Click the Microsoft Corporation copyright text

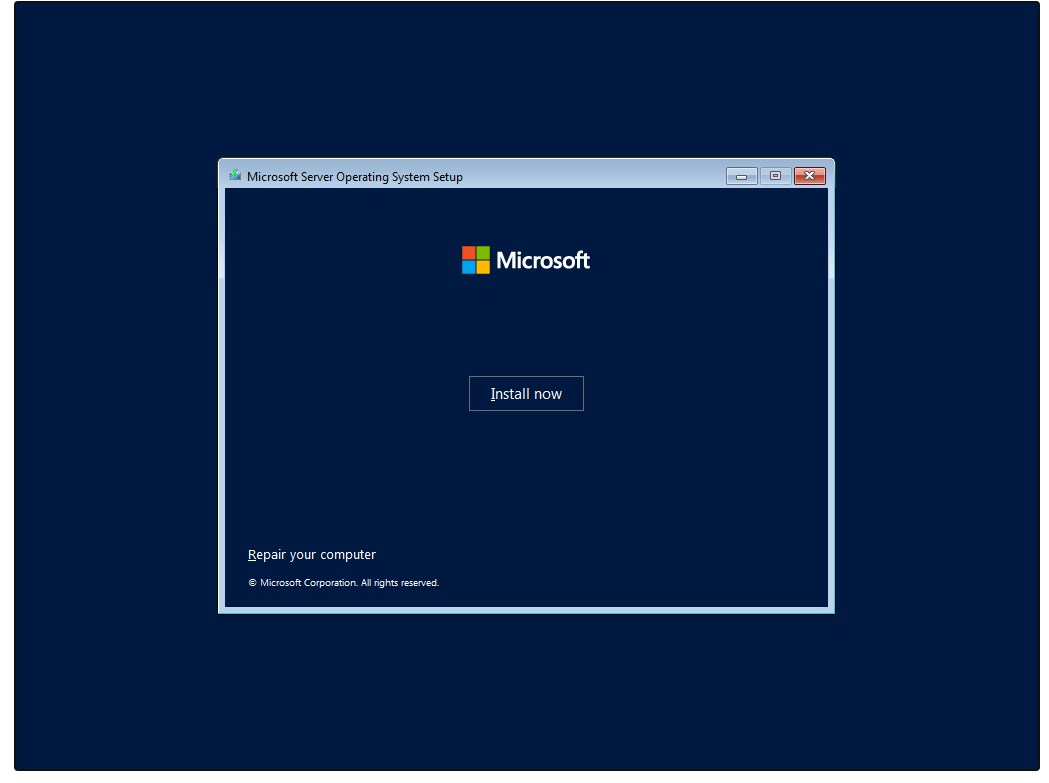tap(343, 583)
